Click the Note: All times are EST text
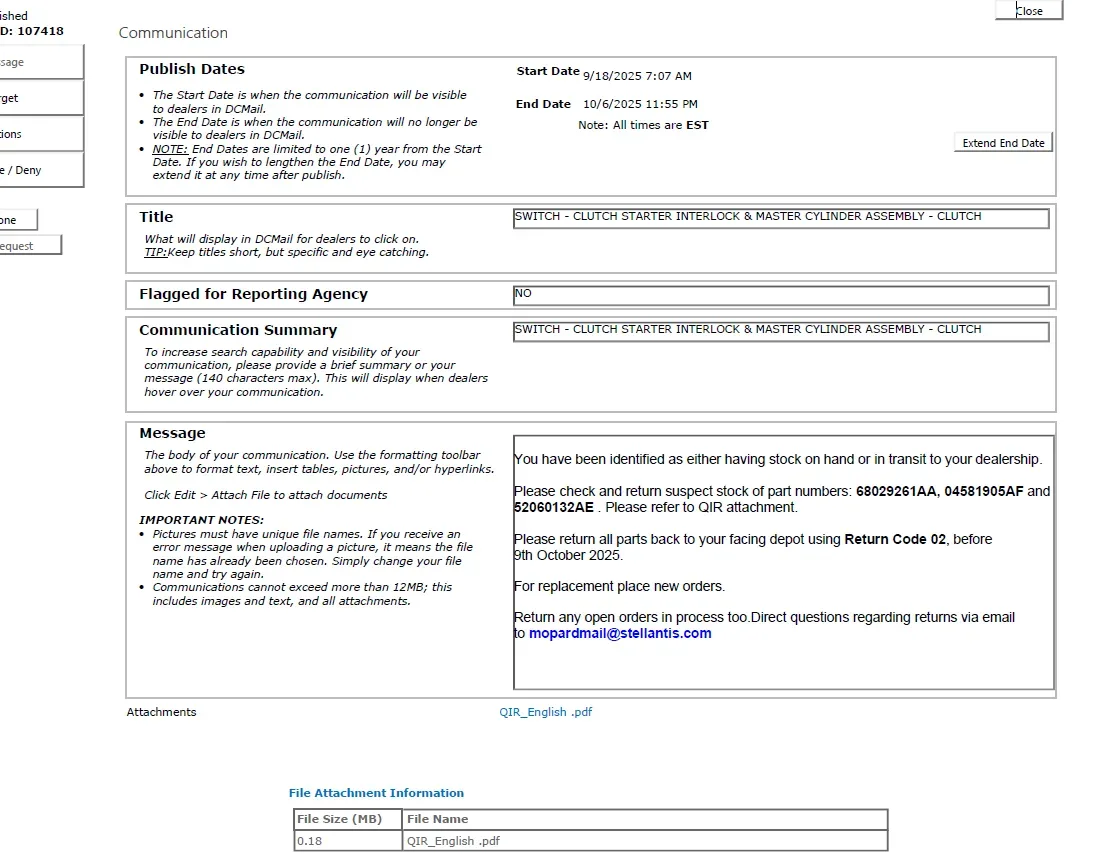The image size is (1102, 854). (643, 125)
